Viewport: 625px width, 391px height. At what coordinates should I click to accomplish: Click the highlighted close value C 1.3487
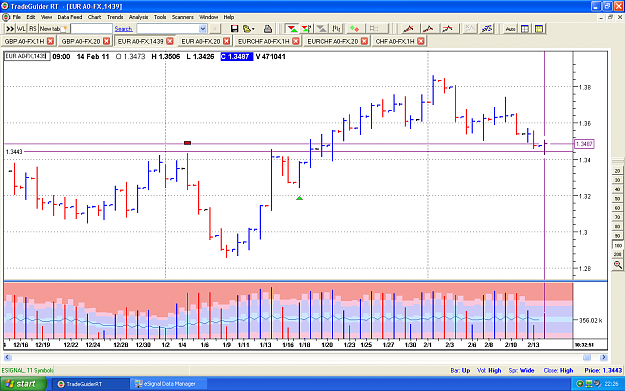(x=236, y=57)
